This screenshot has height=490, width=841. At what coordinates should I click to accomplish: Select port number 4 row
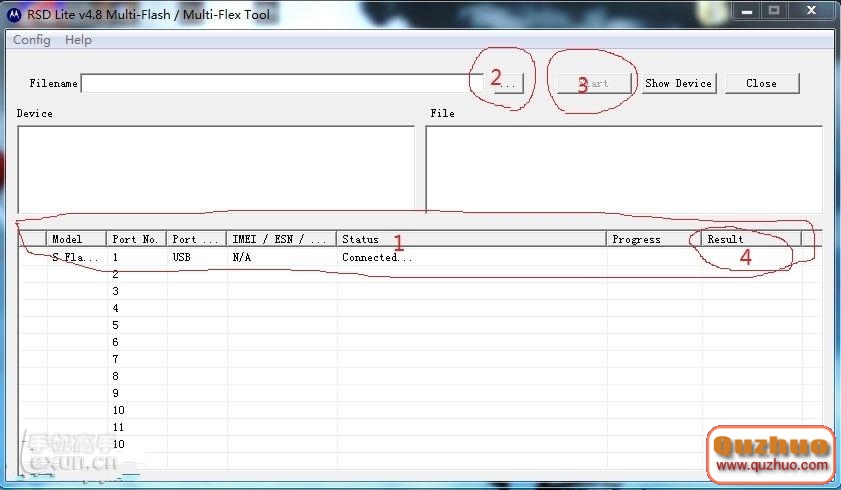point(420,308)
